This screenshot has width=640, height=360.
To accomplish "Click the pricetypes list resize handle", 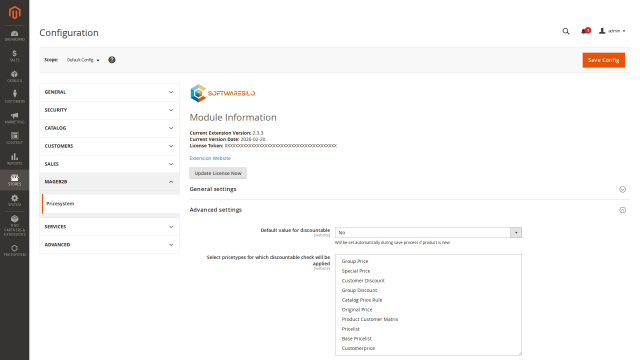I will point(520,353).
